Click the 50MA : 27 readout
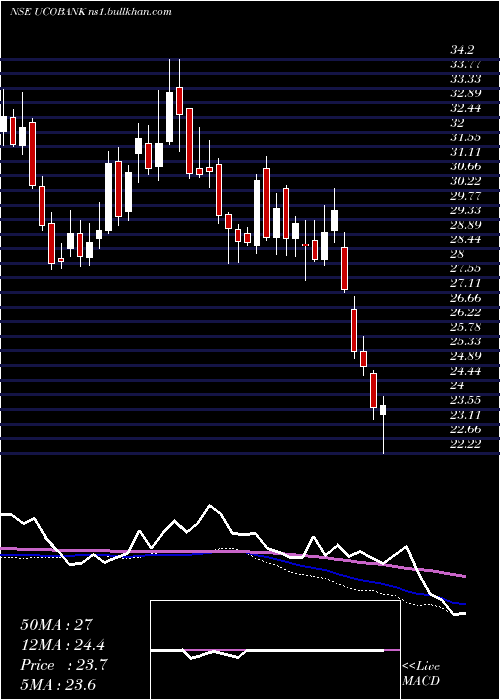This screenshot has height=700, width=500. [x=56, y=625]
